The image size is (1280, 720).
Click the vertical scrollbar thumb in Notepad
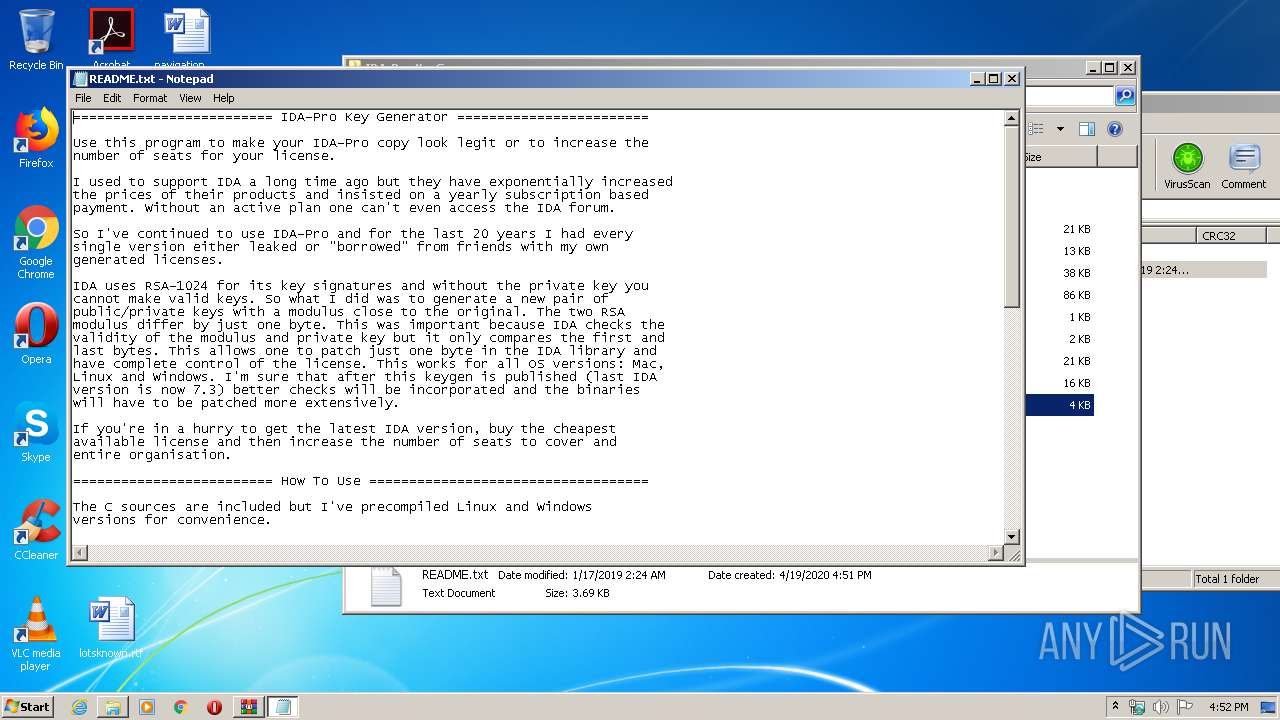click(1011, 216)
